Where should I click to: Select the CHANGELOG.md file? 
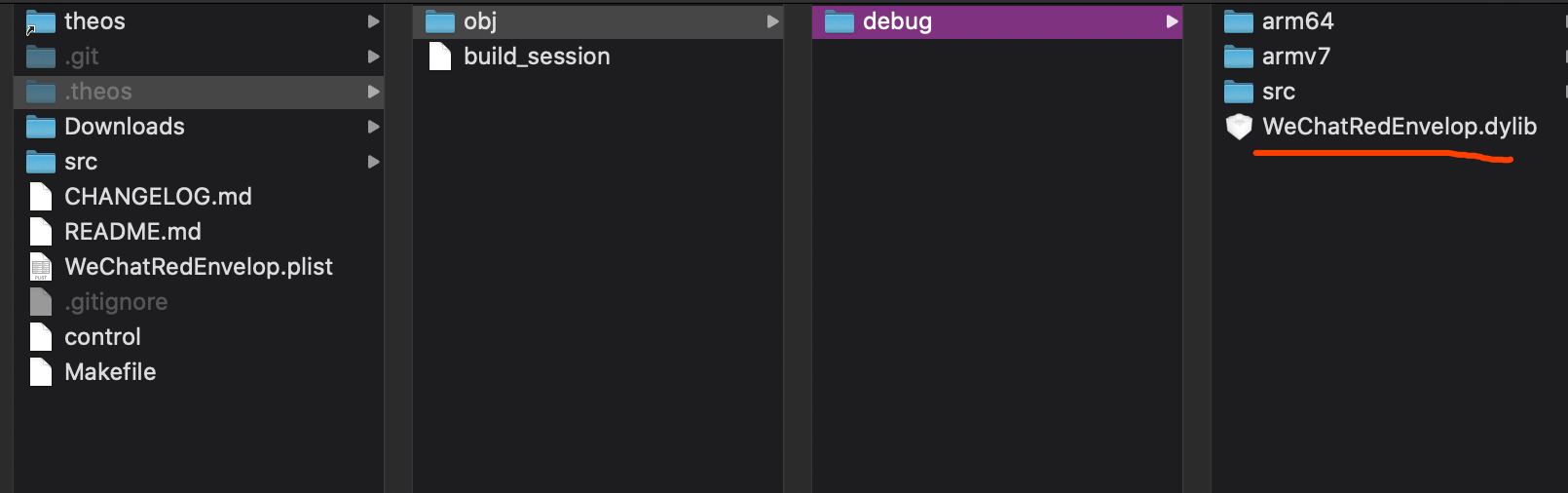pos(158,197)
